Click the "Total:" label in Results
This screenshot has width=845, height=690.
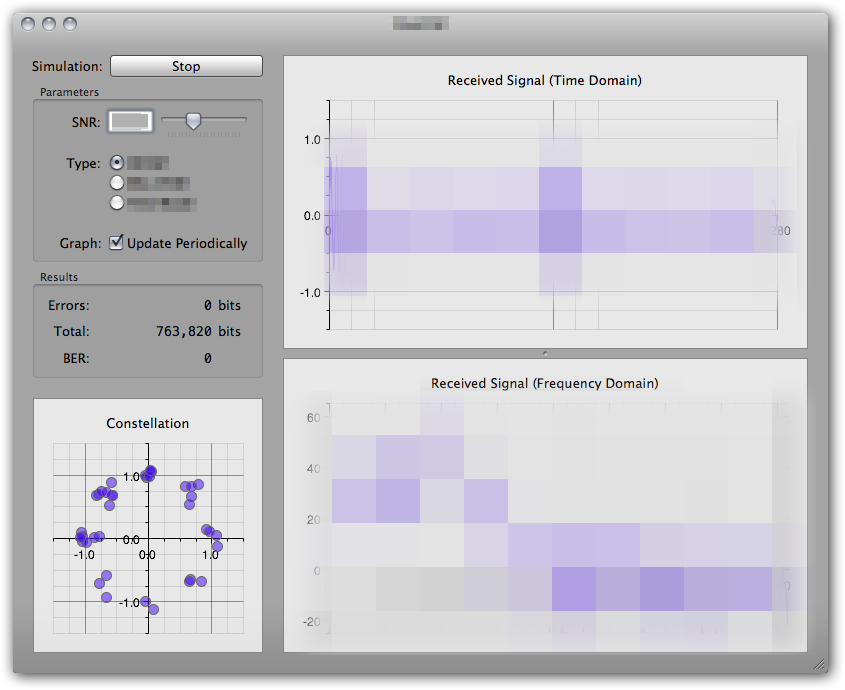(x=72, y=331)
